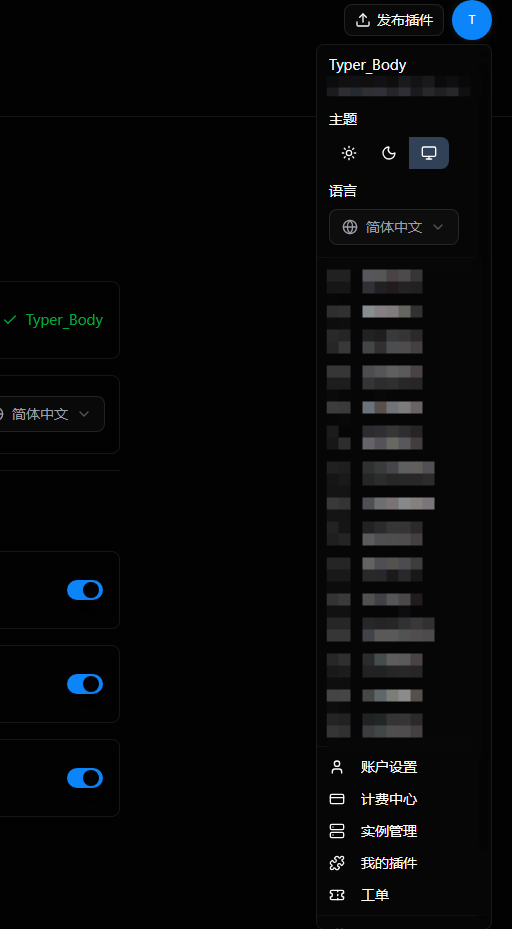Click the 语言 language label
512x929 pixels.
click(343, 191)
